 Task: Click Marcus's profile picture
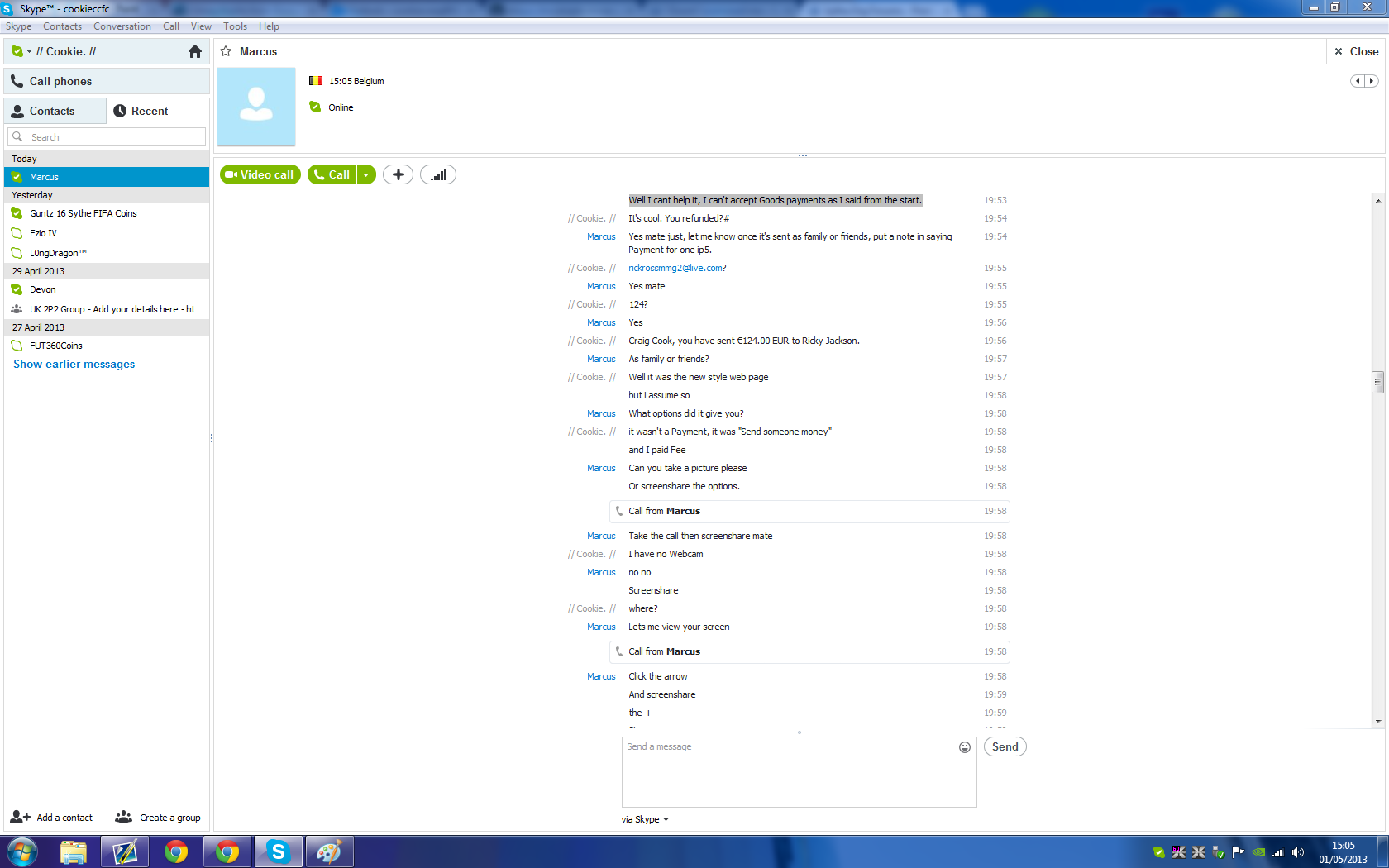coord(256,107)
